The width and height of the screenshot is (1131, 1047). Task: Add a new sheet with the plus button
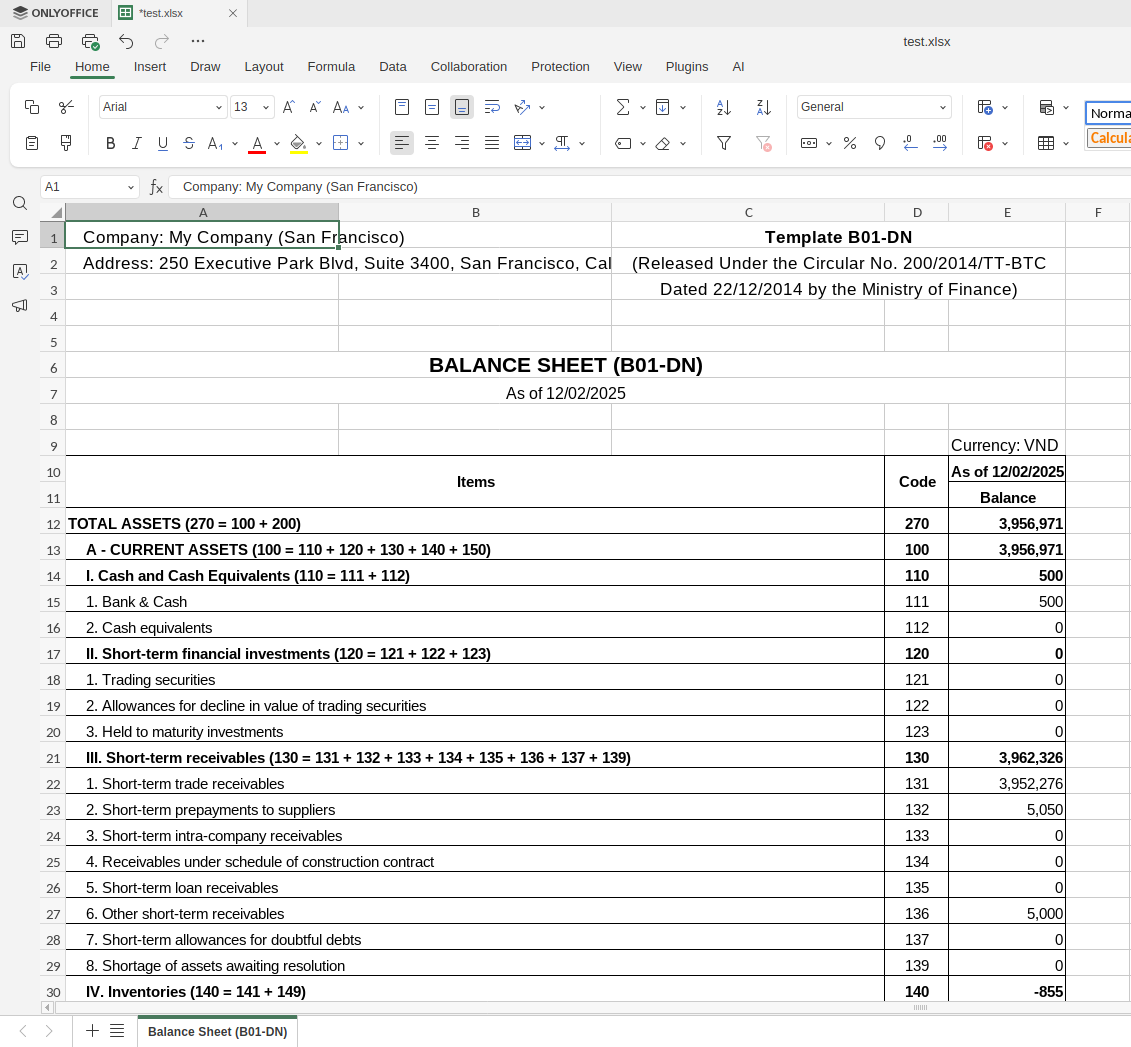91,1031
